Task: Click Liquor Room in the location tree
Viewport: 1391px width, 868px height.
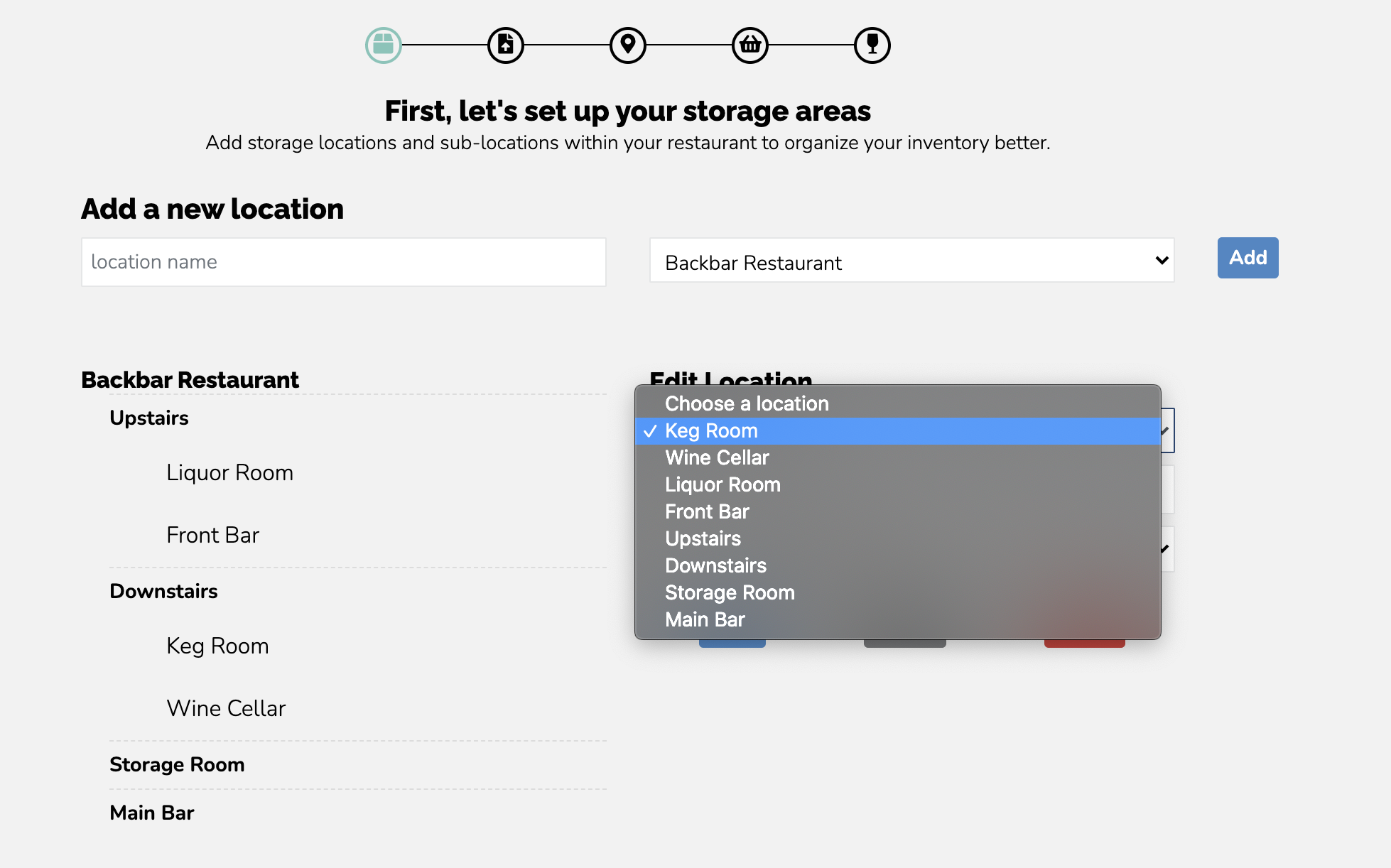Action: click(229, 472)
